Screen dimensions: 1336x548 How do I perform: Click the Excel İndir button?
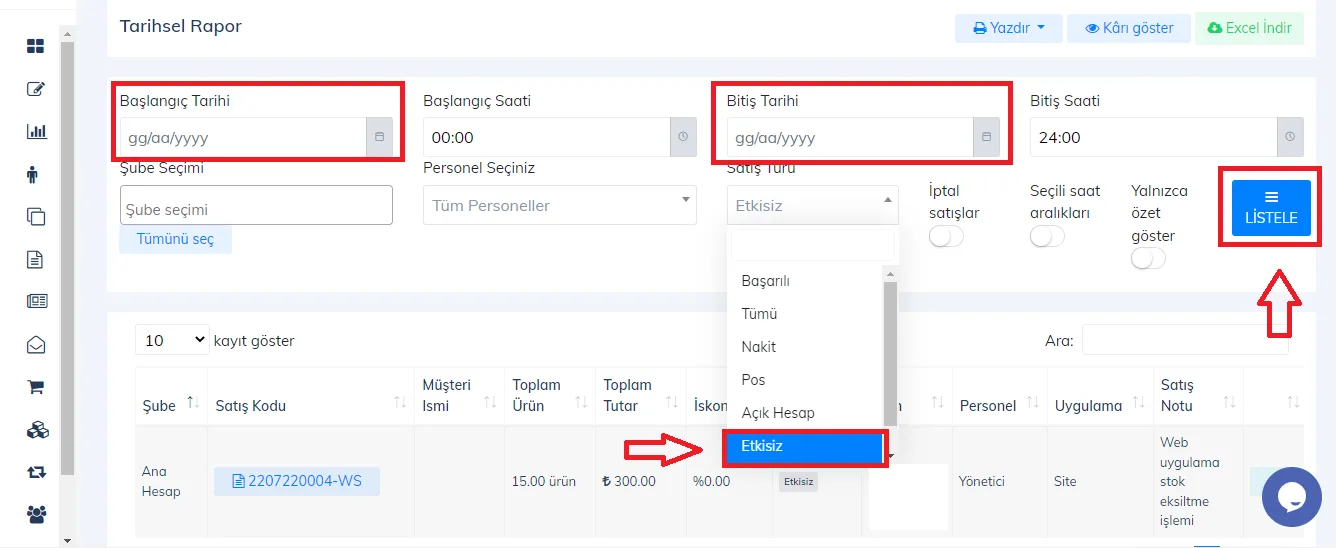click(x=1249, y=28)
